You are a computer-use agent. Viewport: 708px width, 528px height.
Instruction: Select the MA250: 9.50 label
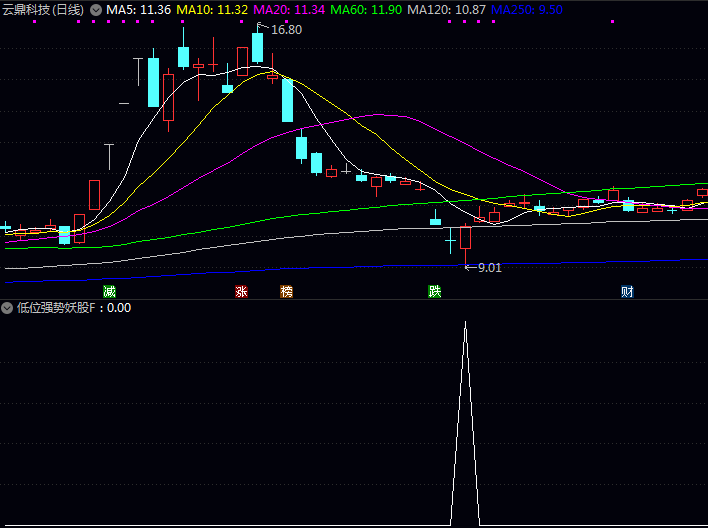(526, 9)
